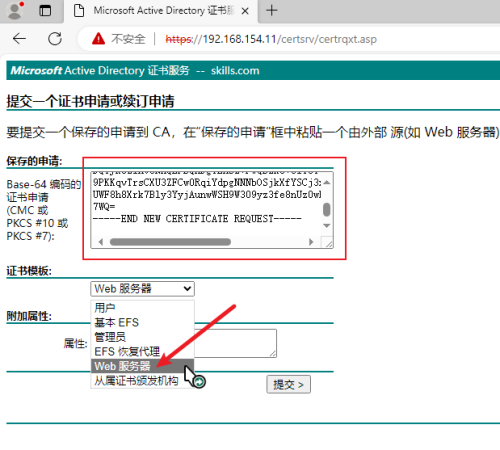Screen dimensions: 500x450
Task: Click the 附加属性 section label
Action: 29,316
